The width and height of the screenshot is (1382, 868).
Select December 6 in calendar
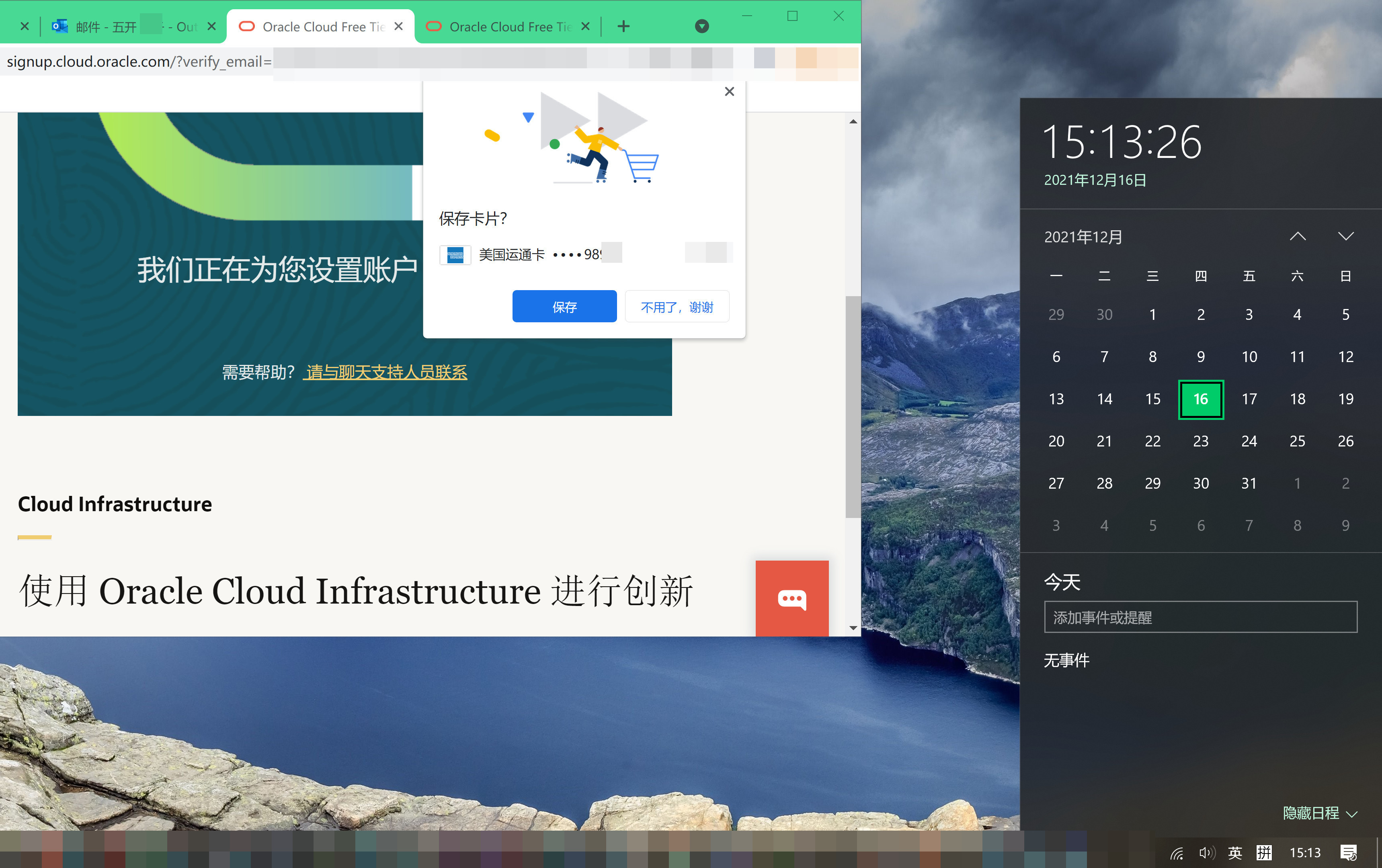(x=1056, y=357)
